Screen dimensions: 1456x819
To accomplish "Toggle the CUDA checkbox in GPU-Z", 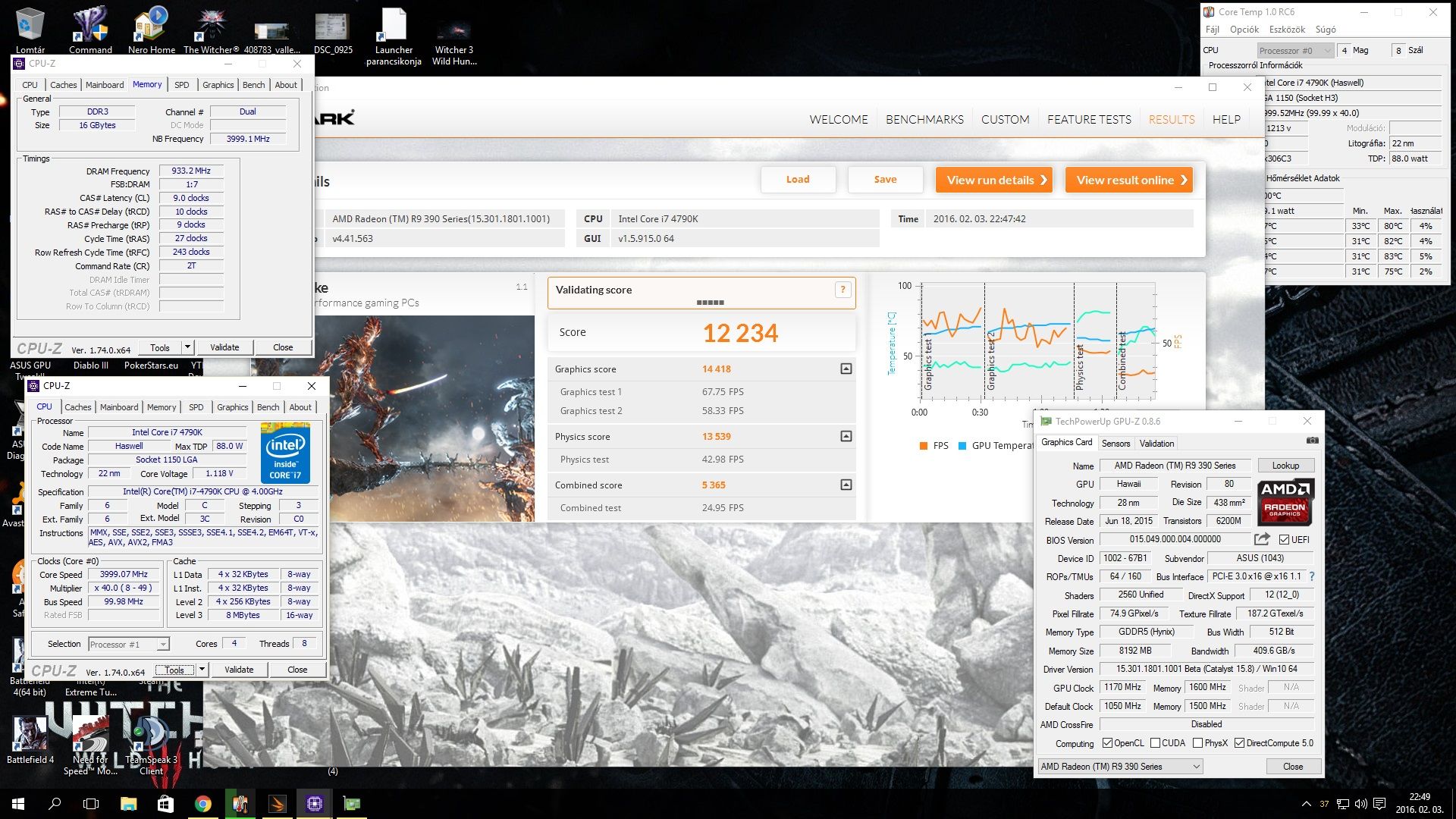I will (x=1156, y=743).
